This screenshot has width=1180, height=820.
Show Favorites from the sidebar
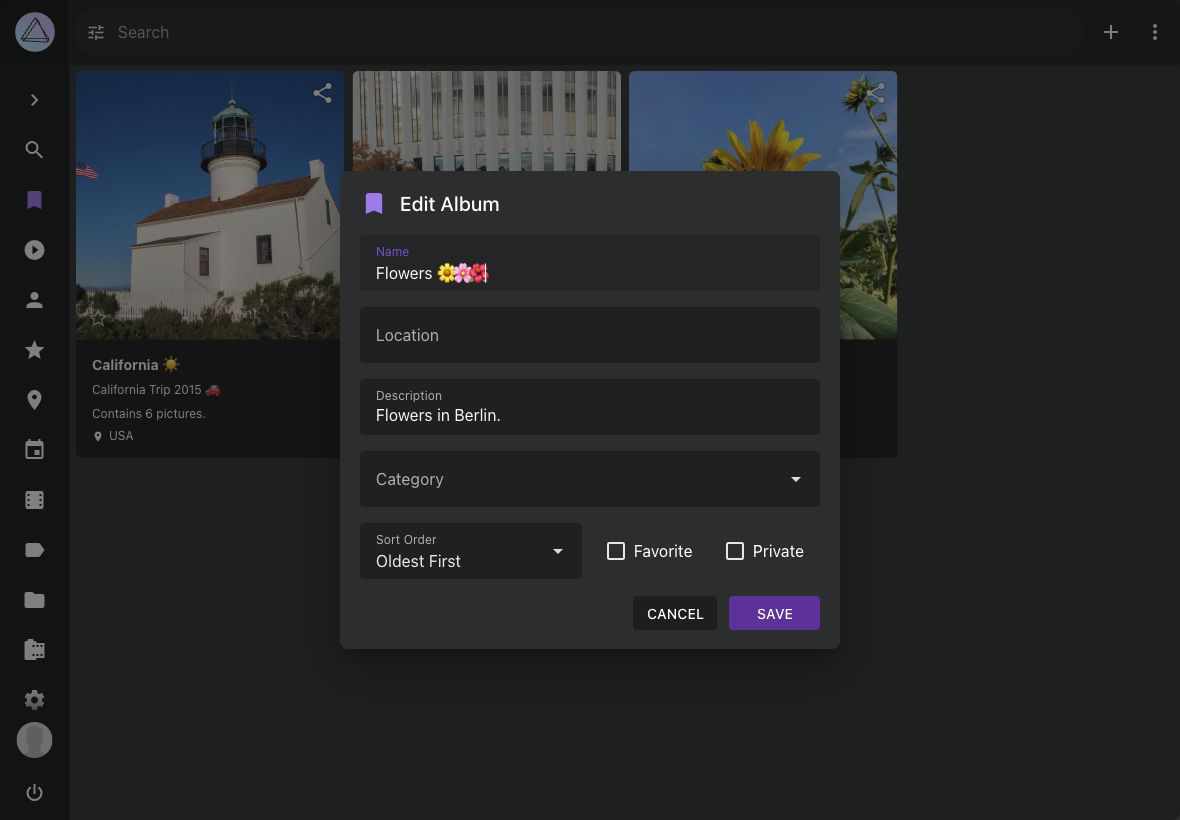34,350
